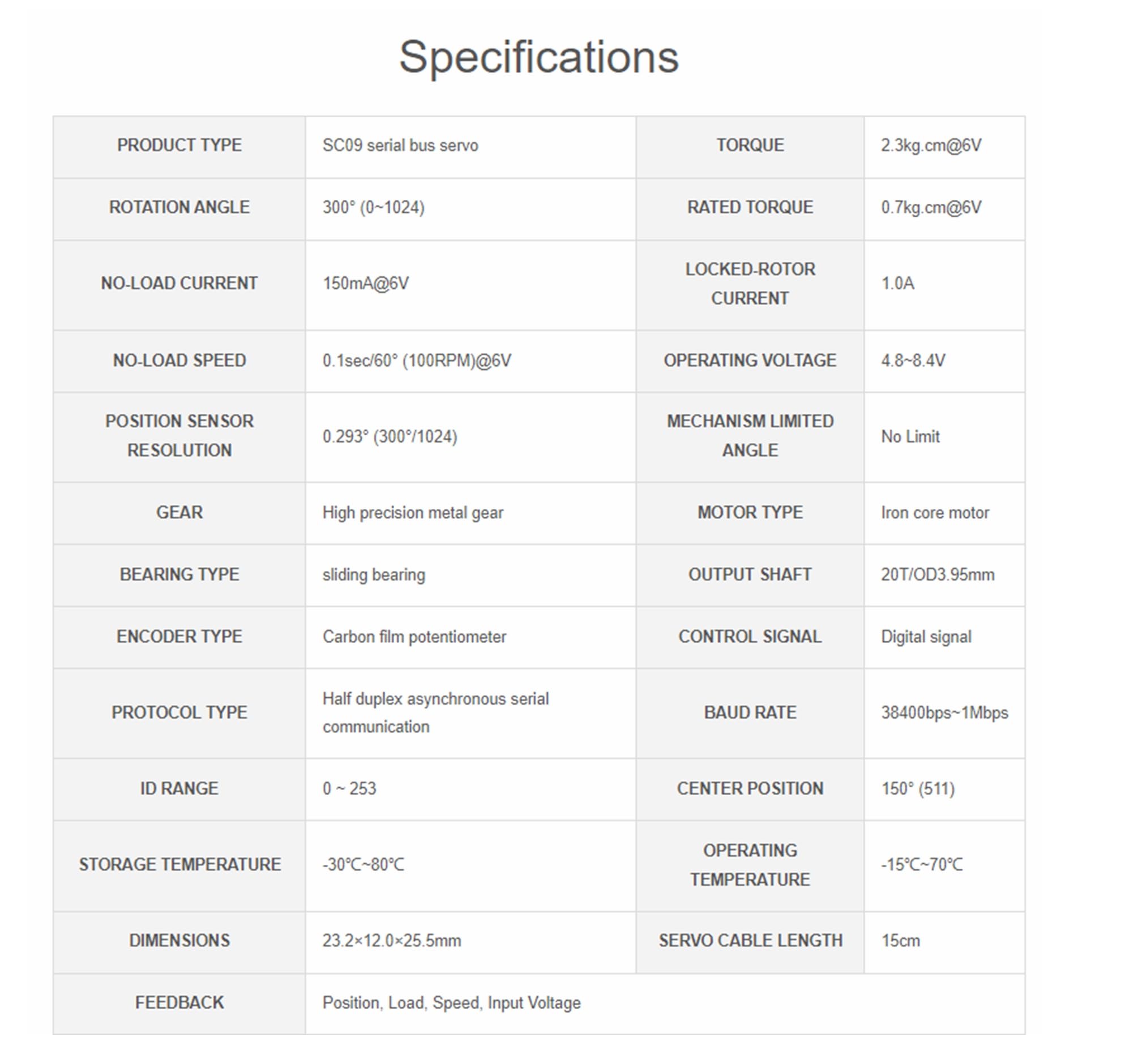Click the ROTATION ANGLE label
The image size is (1121, 1064).
tap(179, 207)
